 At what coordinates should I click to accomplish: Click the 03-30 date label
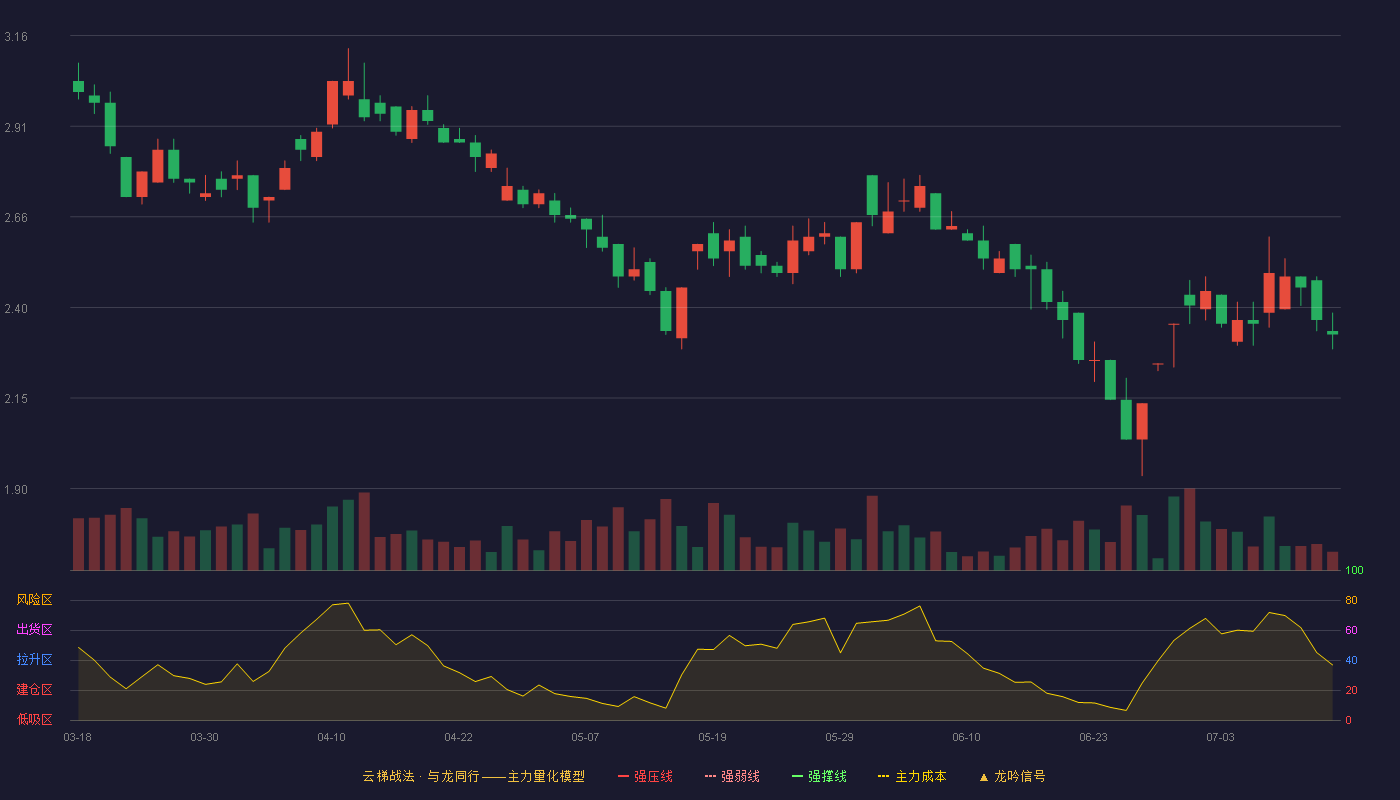coord(205,737)
